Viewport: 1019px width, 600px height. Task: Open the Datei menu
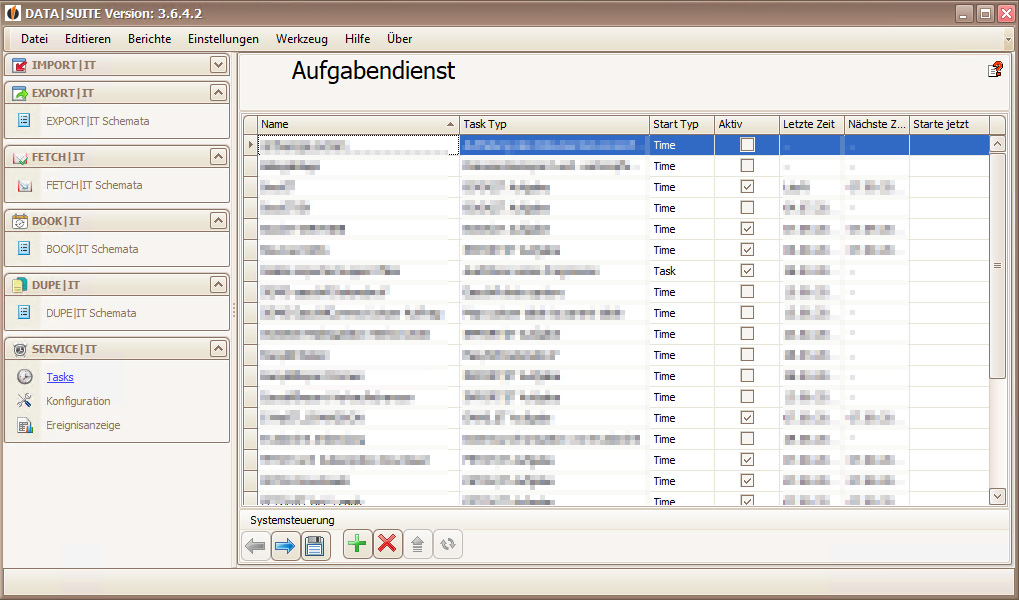pos(34,39)
